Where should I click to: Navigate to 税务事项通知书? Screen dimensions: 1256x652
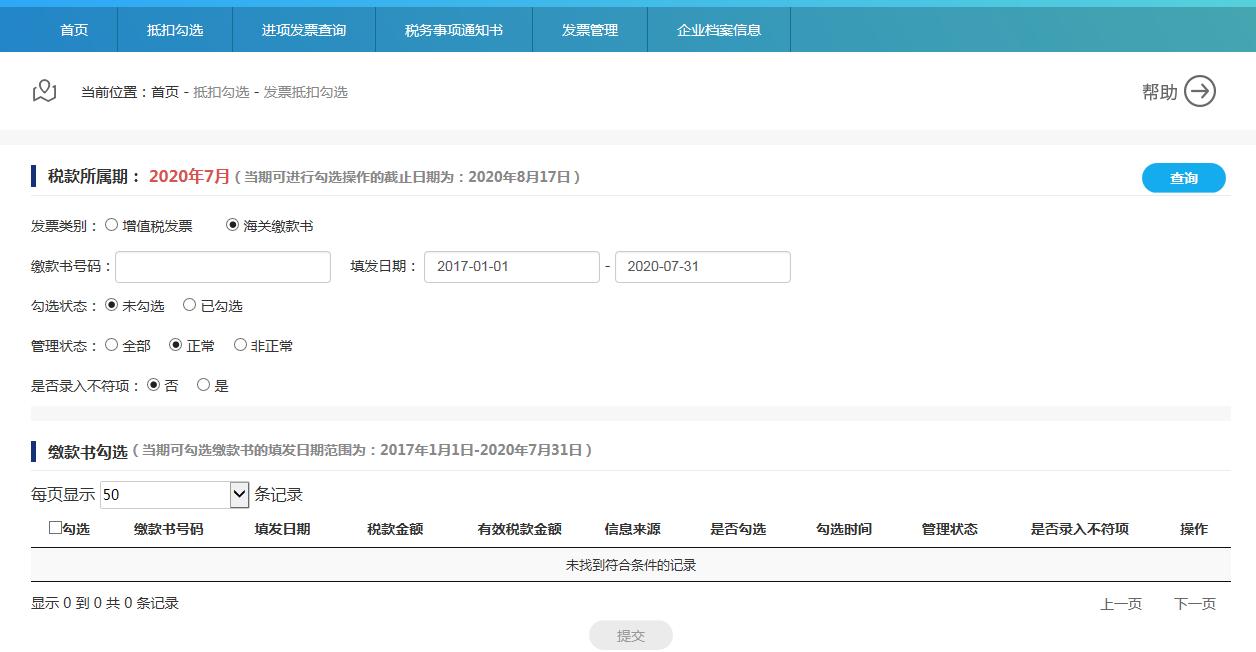pos(454,30)
